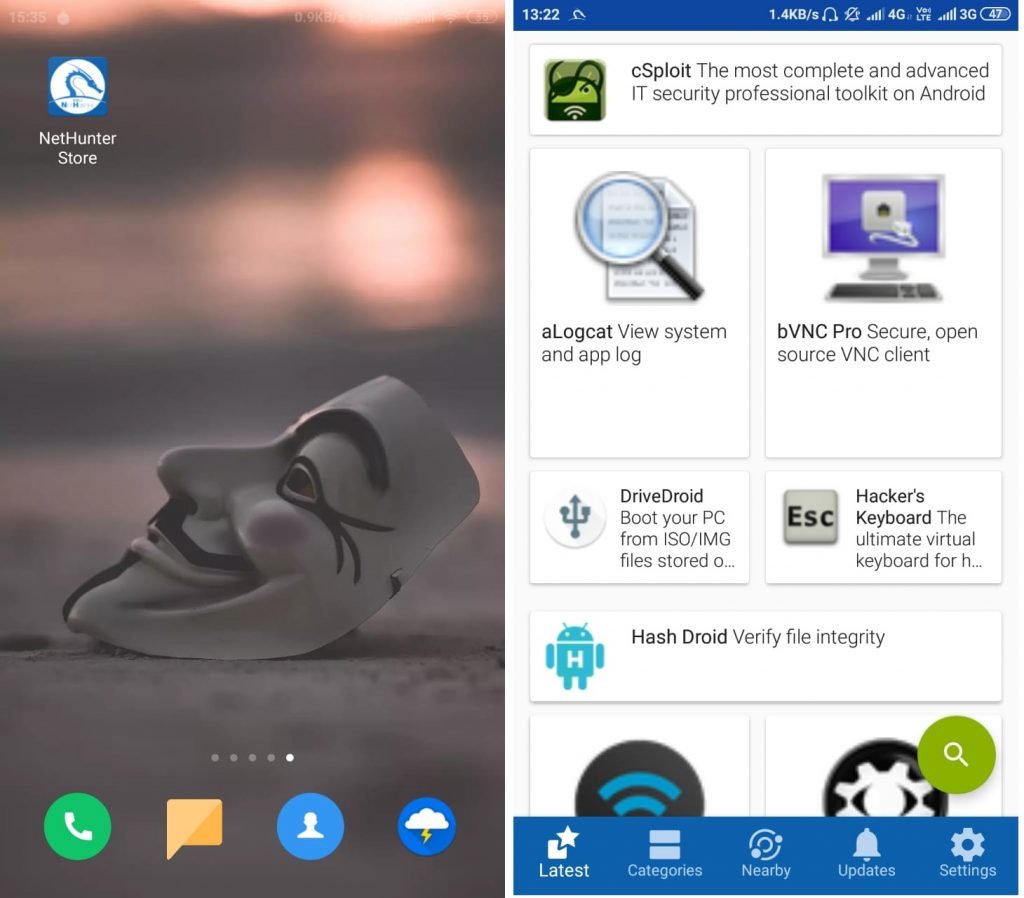Tap the 'aLogcat View system and app log' text

click(633, 343)
